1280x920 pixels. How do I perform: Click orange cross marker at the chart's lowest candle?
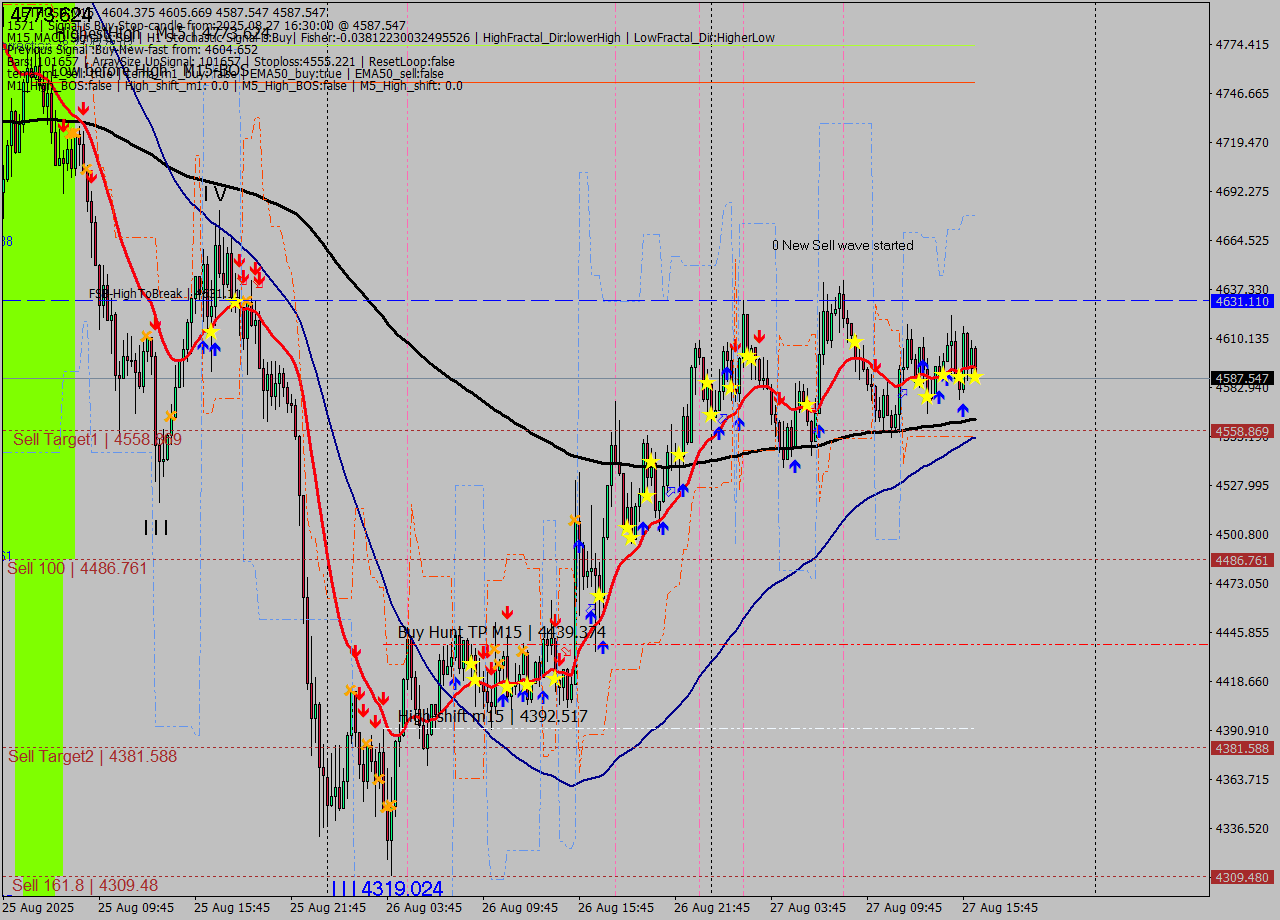tap(388, 805)
